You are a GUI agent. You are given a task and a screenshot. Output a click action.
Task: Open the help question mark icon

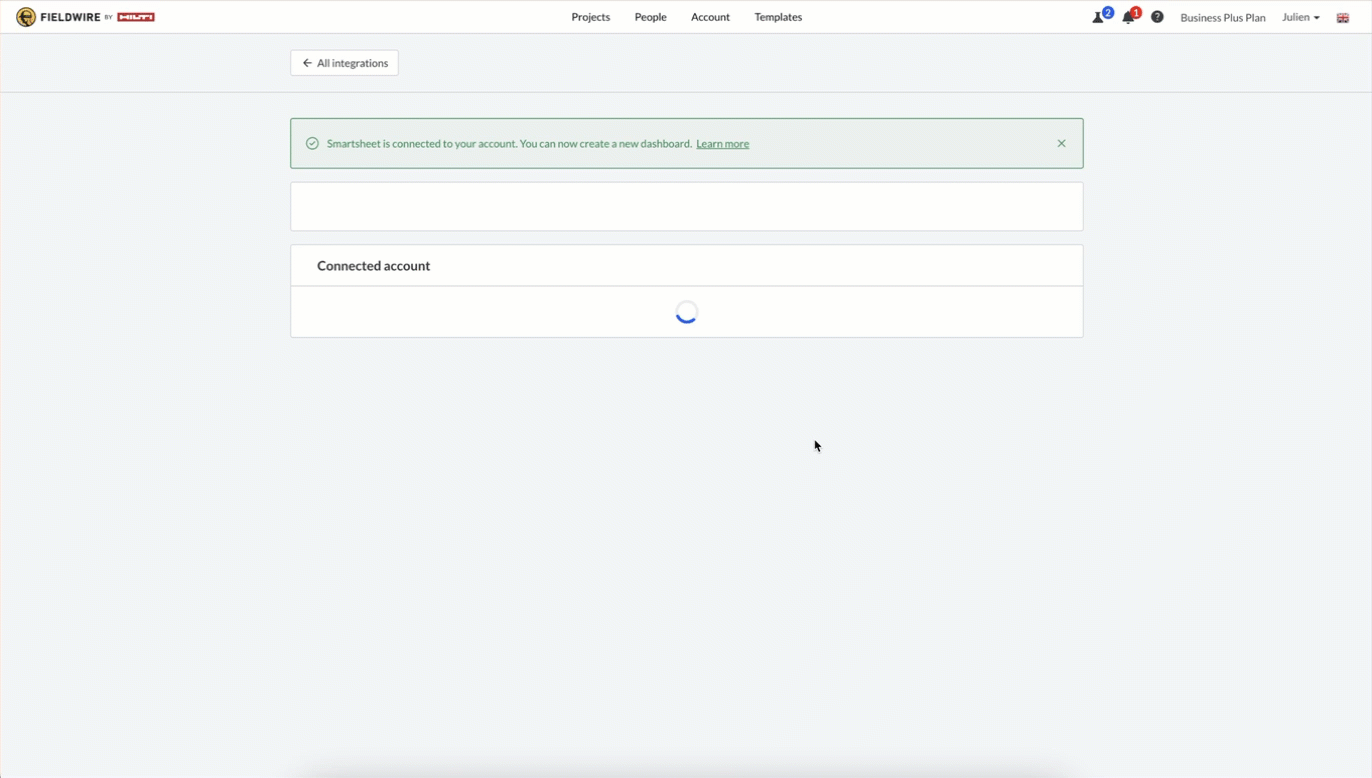click(1157, 17)
